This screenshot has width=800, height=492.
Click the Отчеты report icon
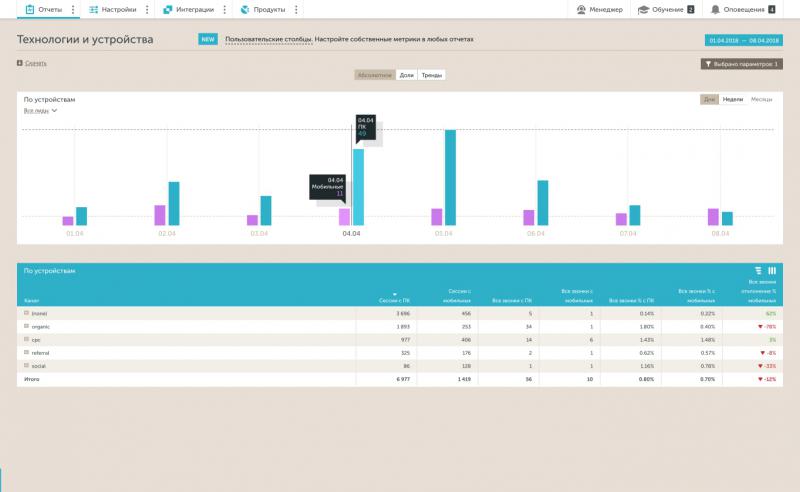29,9
